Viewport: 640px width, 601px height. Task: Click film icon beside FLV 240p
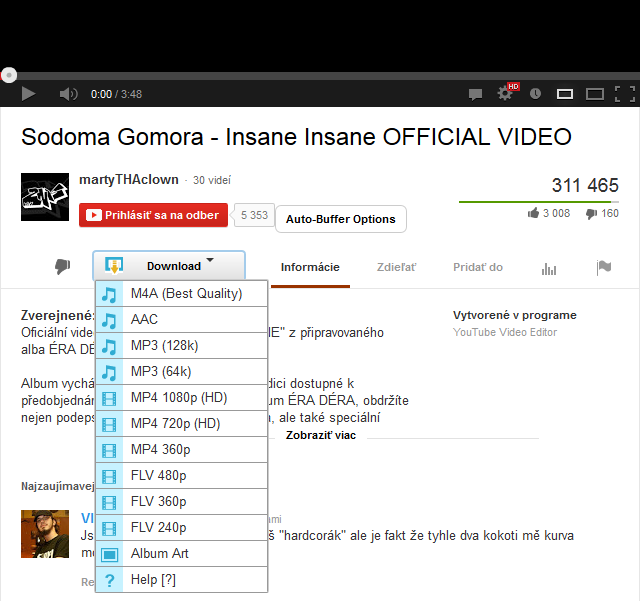(x=109, y=529)
